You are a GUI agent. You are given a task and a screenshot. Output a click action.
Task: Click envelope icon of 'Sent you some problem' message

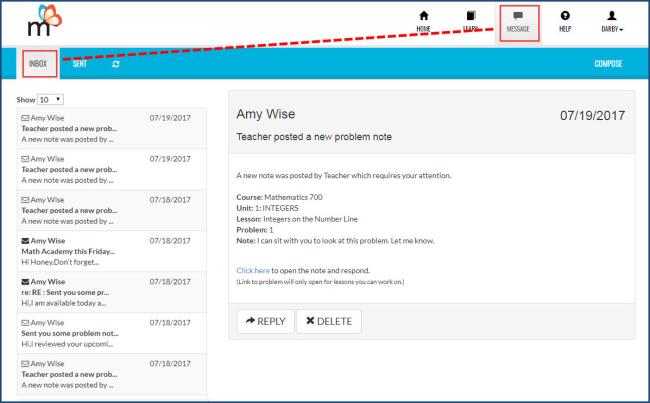[24, 324]
